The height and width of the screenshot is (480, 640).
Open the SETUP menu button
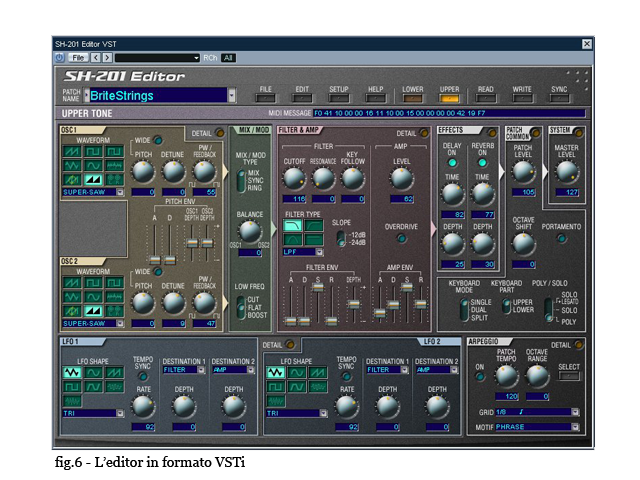tap(339, 98)
